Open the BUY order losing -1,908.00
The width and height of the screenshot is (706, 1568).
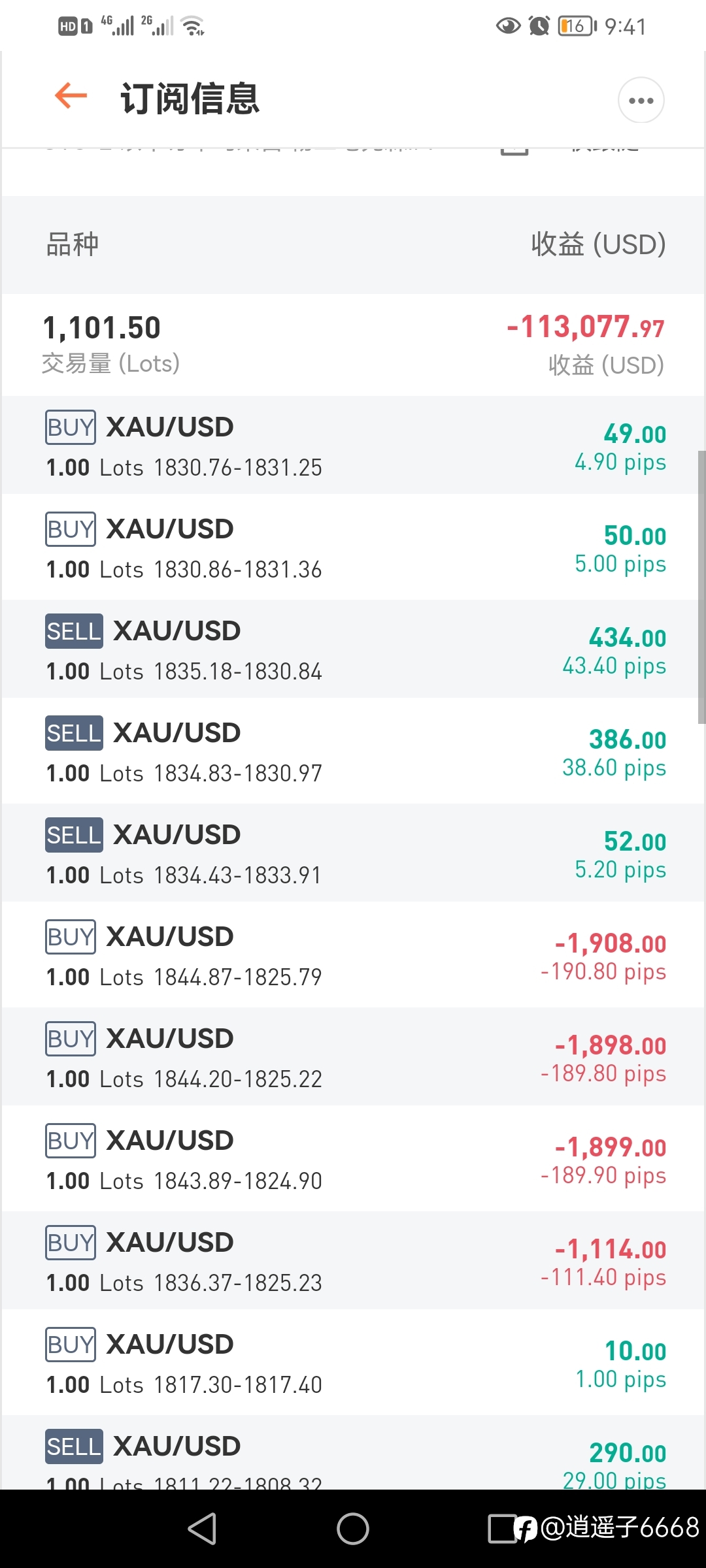[353, 956]
